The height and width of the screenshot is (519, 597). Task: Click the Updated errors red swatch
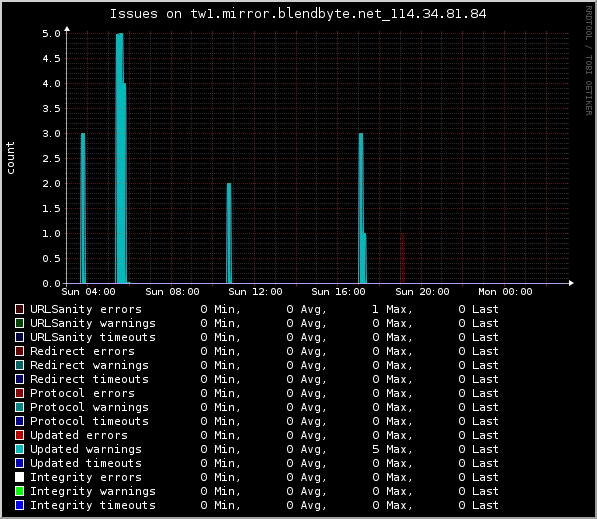19,435
